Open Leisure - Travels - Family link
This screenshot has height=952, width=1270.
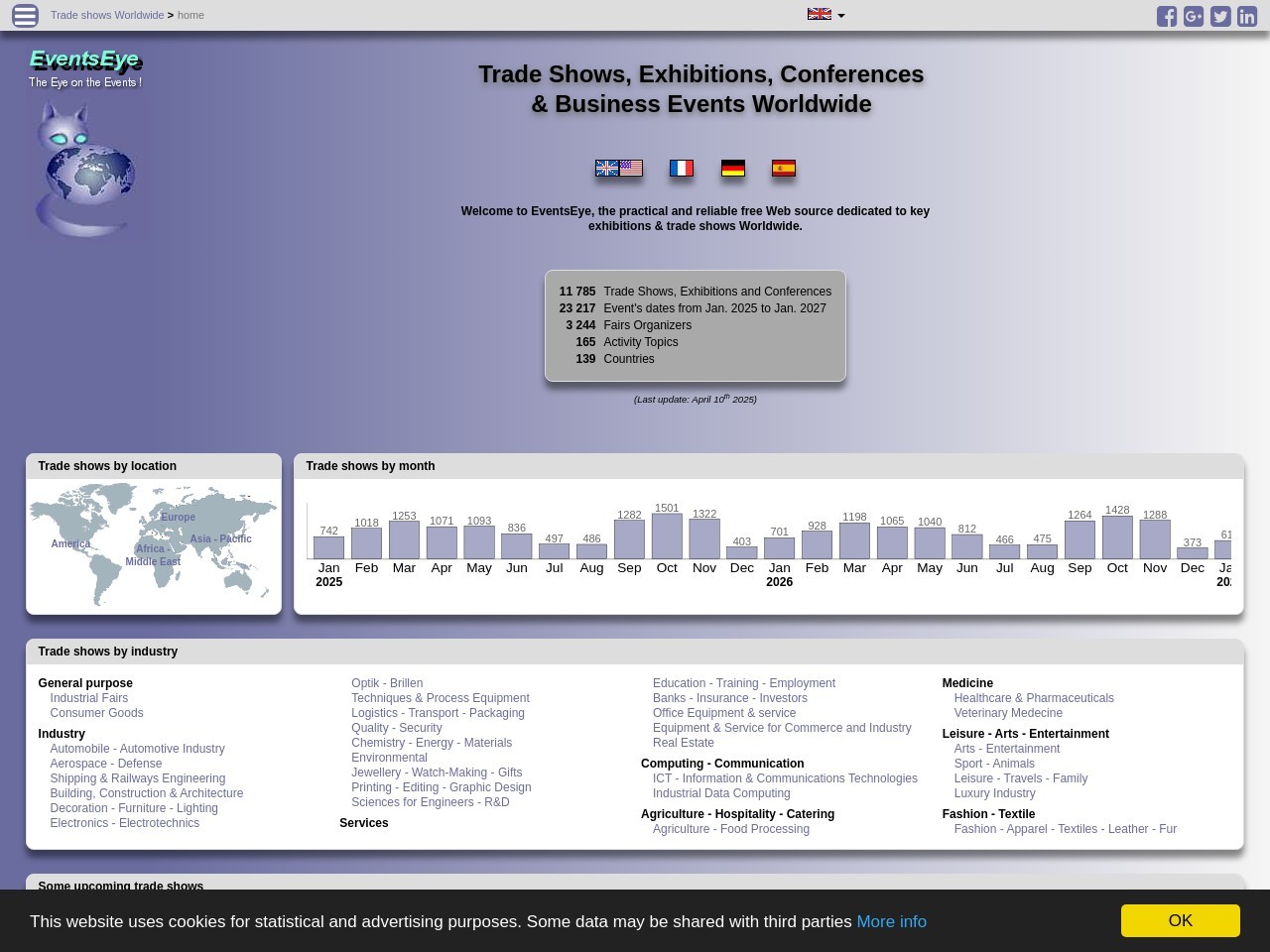coord(1021,778)
